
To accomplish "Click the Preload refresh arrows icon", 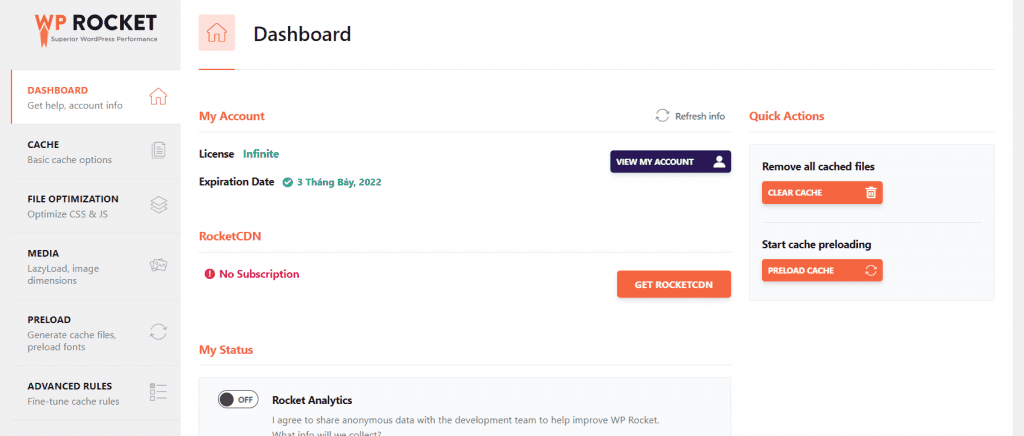I will tap(158, 332).
